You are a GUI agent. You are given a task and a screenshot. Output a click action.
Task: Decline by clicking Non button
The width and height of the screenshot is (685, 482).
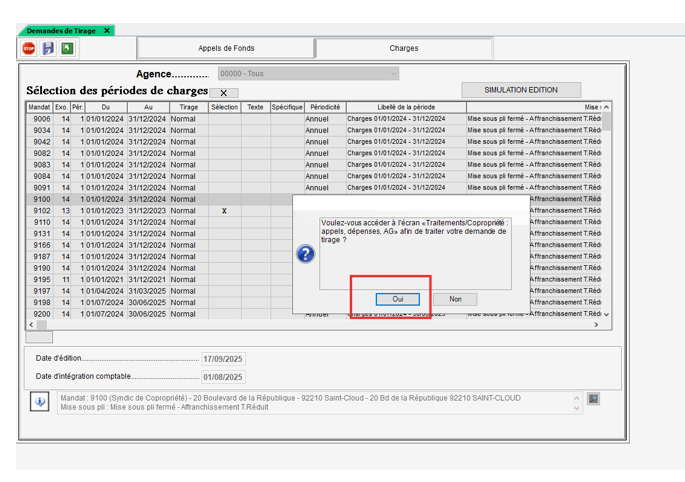(455, 299)
